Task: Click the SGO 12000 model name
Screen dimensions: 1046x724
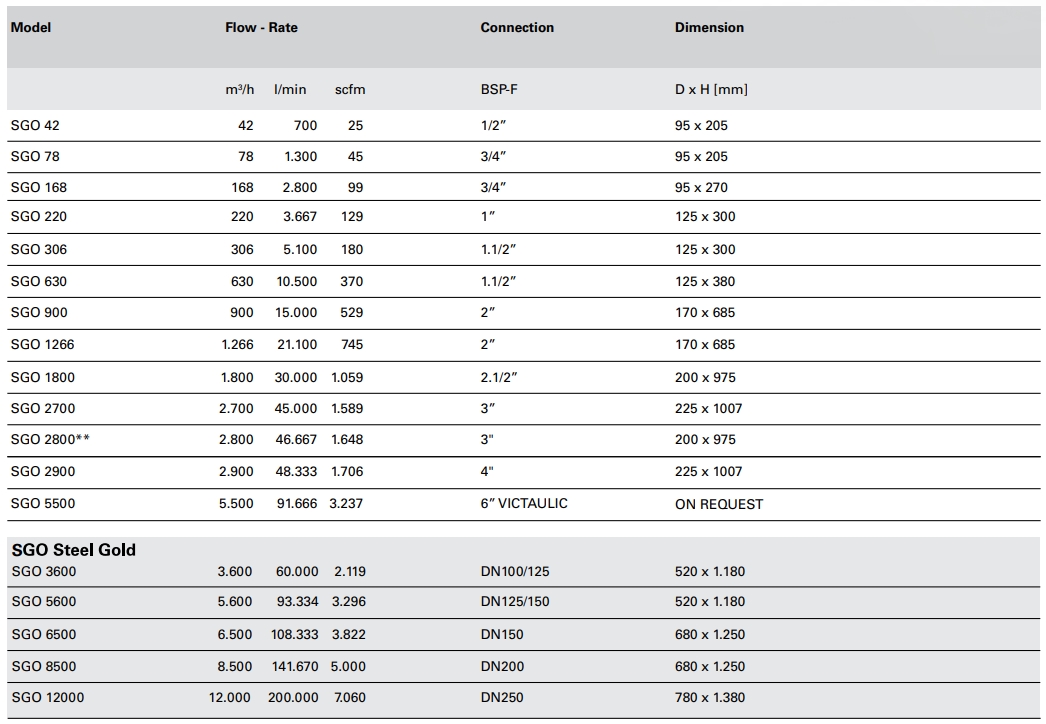Action: click(47, 698)
